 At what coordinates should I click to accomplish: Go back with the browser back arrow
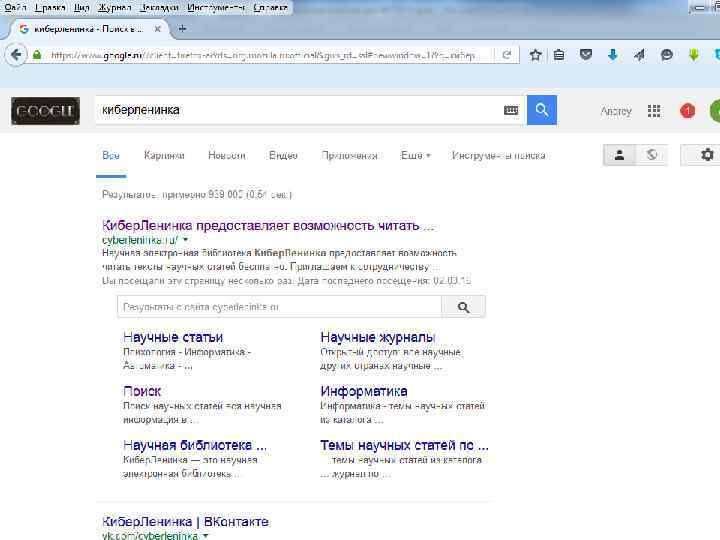coord(16,55)
